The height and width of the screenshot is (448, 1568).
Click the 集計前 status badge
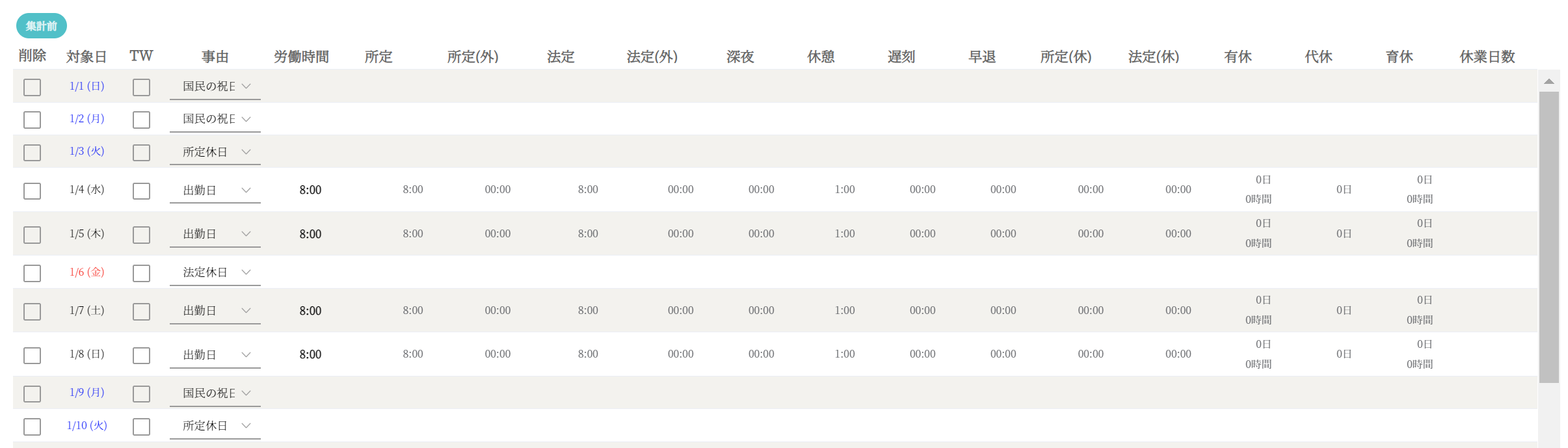coord(41,26)
